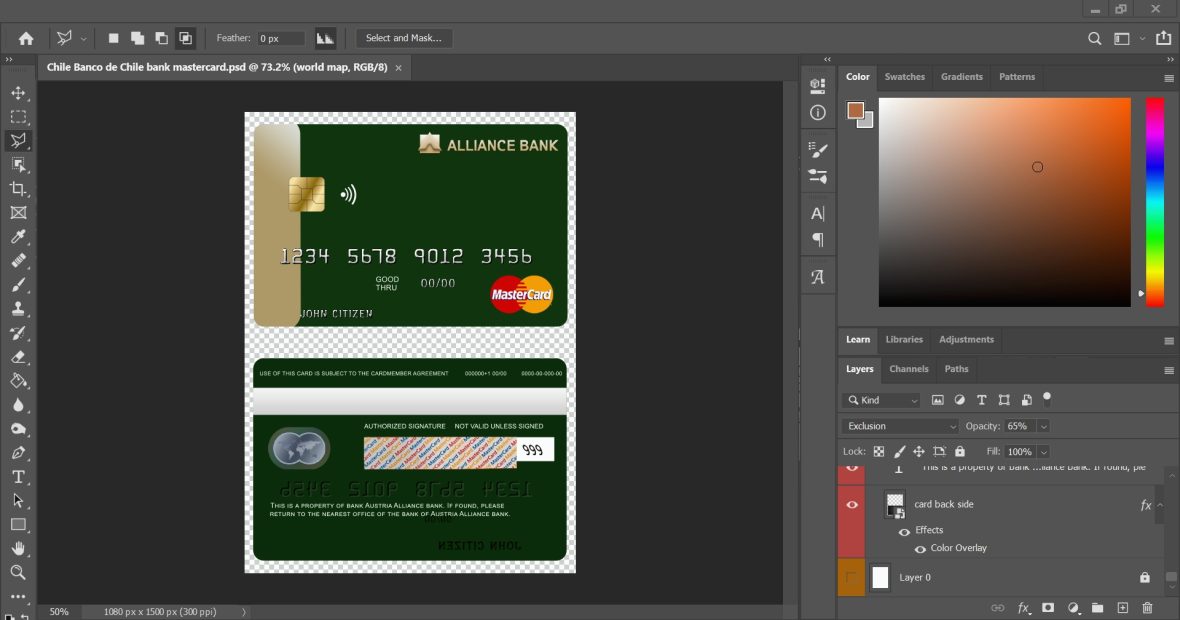Switch to the Patterns tab
The width and height of the screenshot is (1180, 620).
(x=1017, y=77)
